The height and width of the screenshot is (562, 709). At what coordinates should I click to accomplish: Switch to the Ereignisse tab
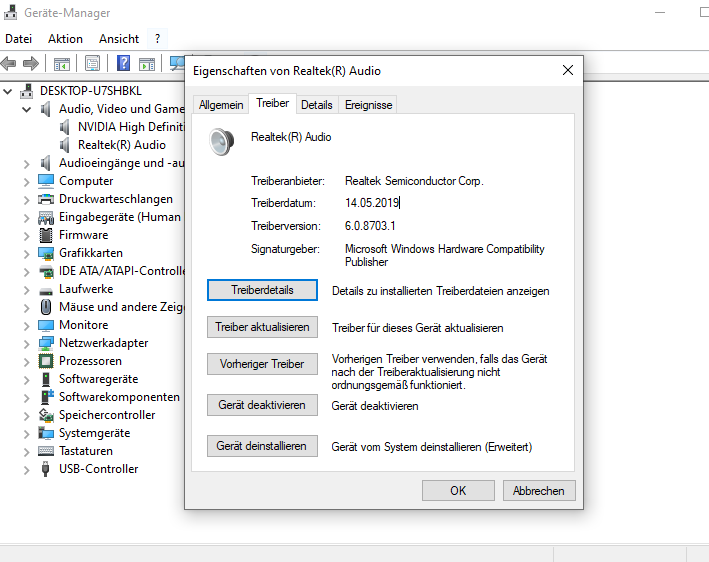point(369,105)
